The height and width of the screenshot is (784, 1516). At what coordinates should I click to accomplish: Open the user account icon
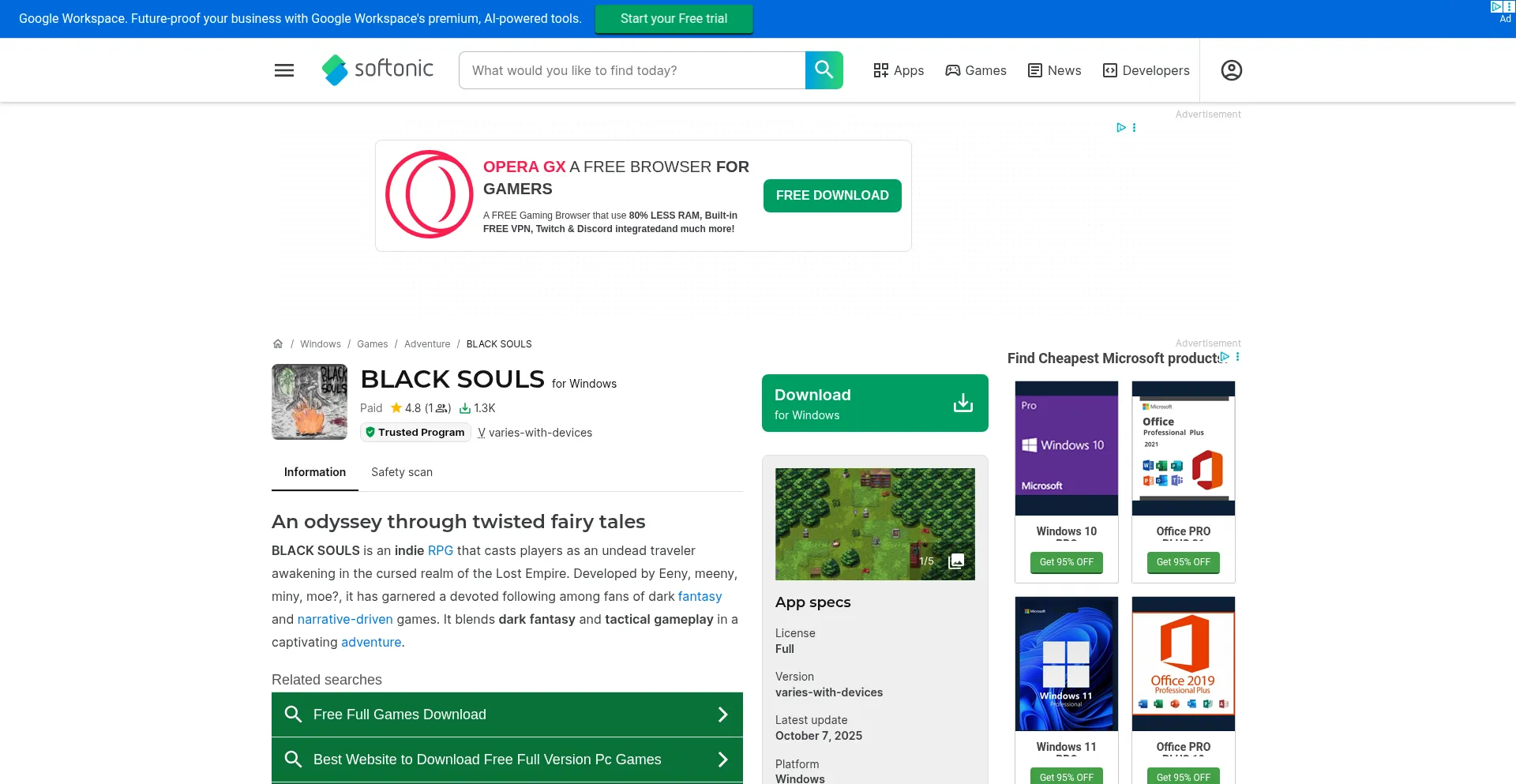click(1230, 70)
